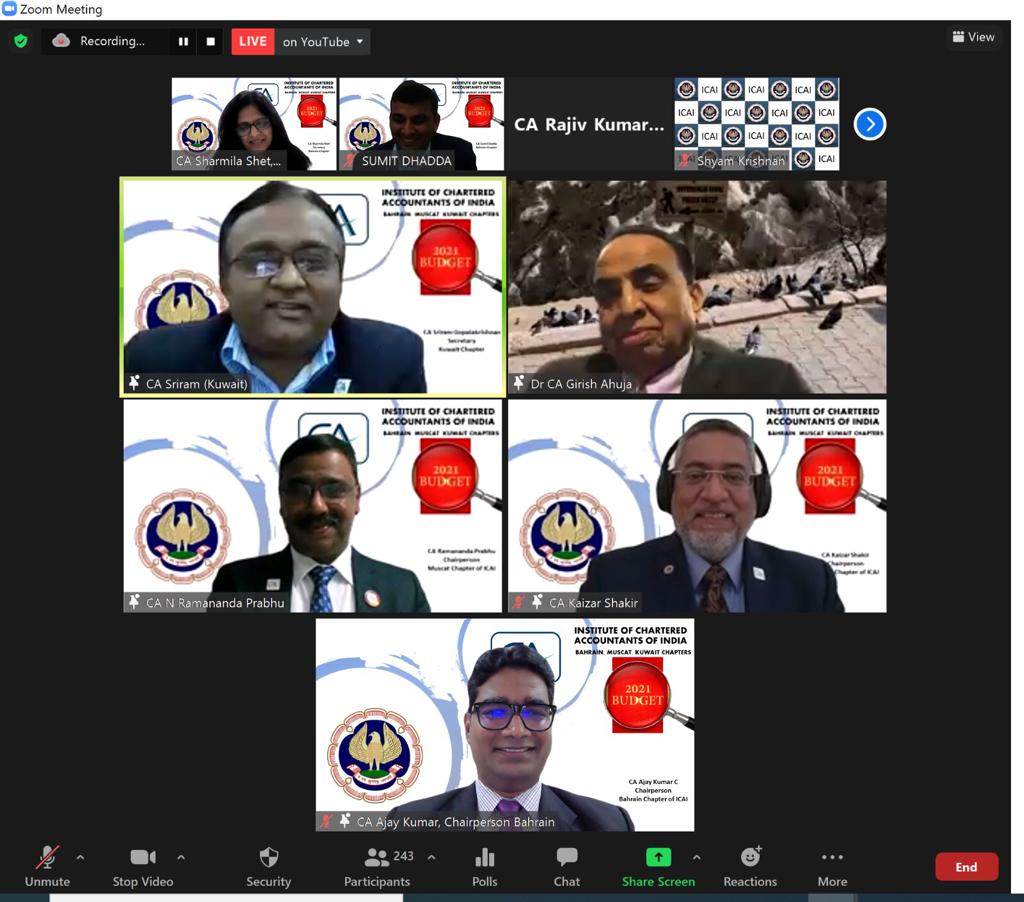Stop the cloud recording
The width and height of the screenshot is (1024, 902).
click(x=210, y=41)
